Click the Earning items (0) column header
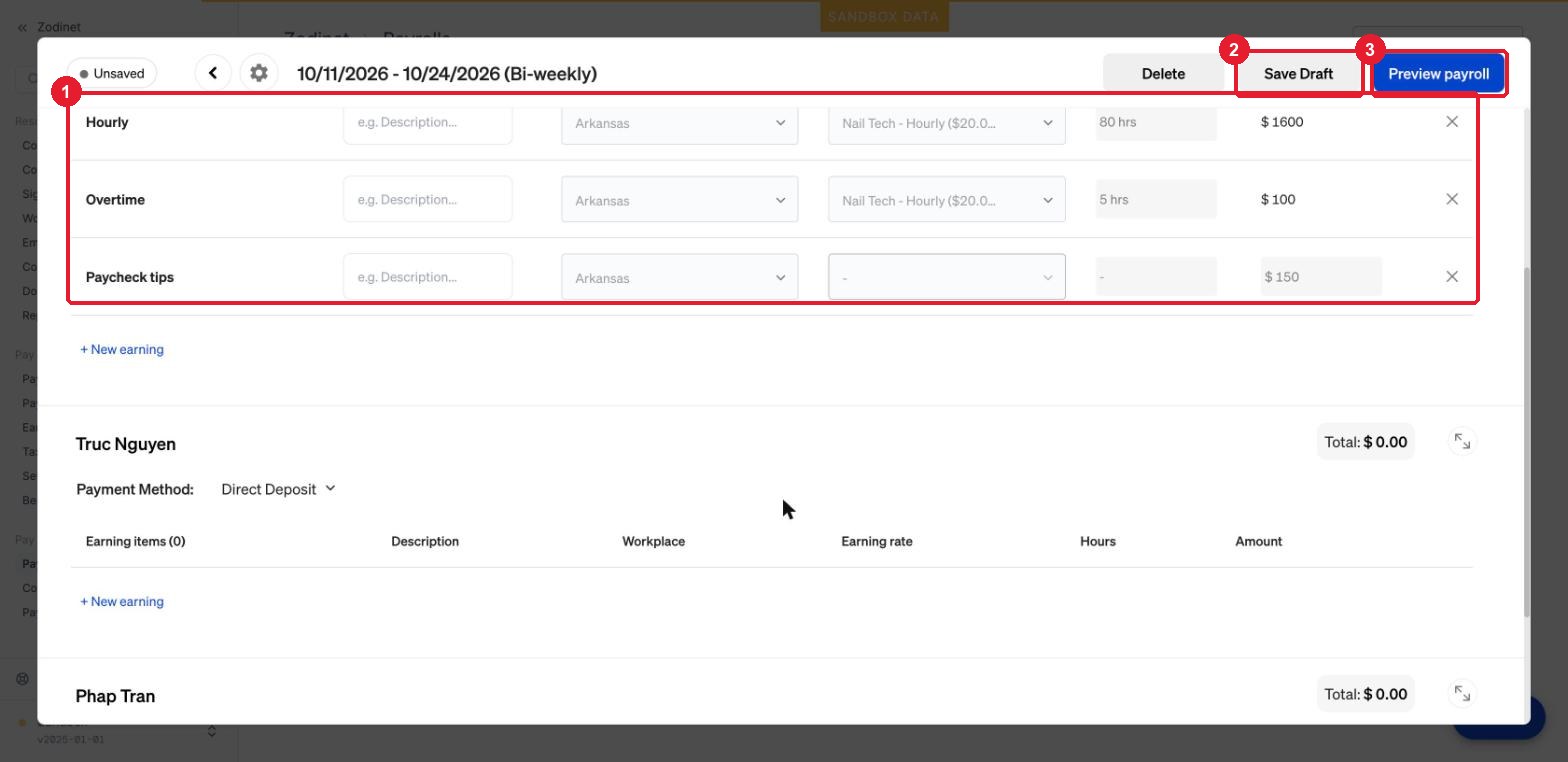Viewport: 1568px width, 762px height. pos(135,541)
